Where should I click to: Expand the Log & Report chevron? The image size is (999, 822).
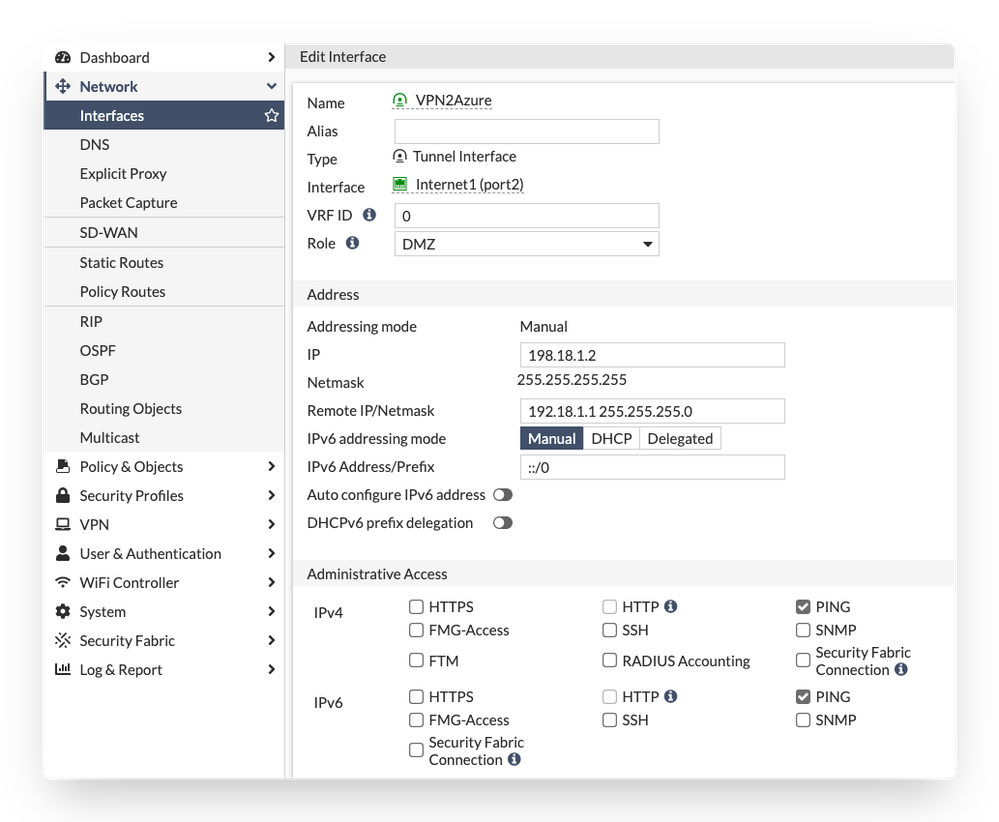[x=271, y=669]
